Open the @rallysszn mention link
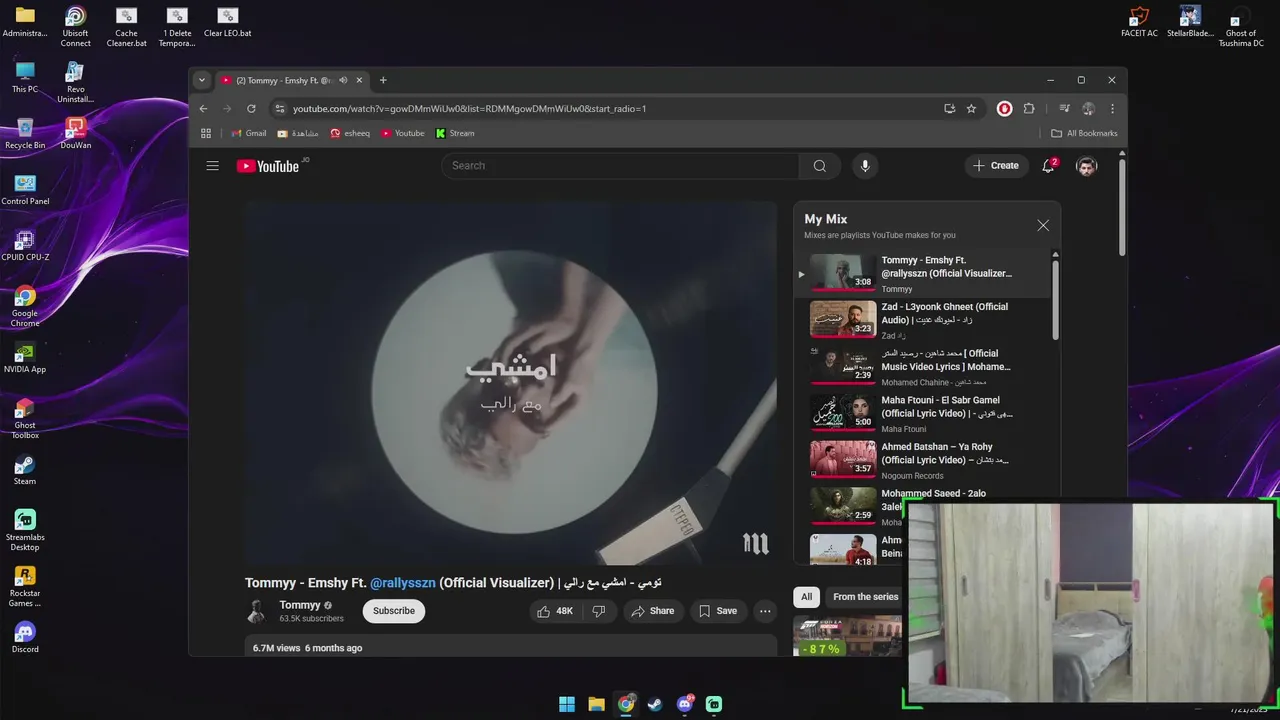The height and width of the screenshot is (720, 1280). click(403, 582)
